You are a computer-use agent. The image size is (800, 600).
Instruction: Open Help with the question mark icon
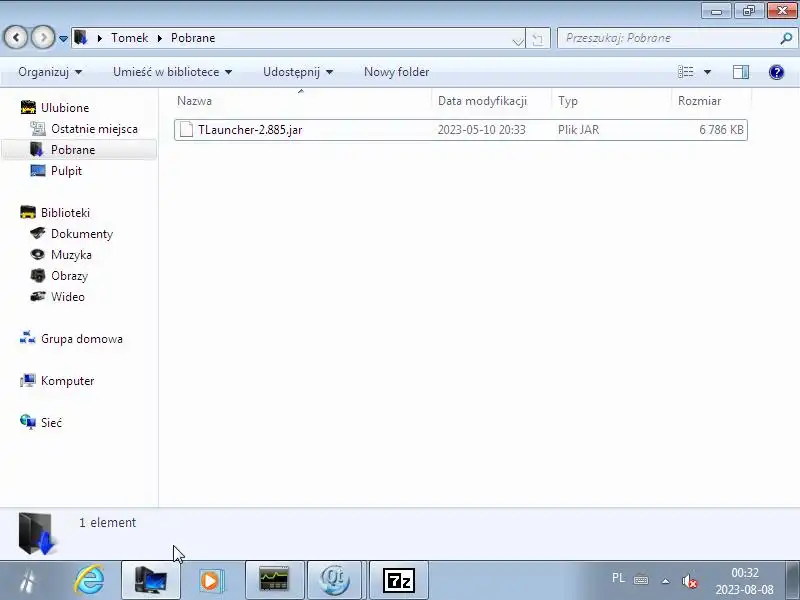click(776, 72)
